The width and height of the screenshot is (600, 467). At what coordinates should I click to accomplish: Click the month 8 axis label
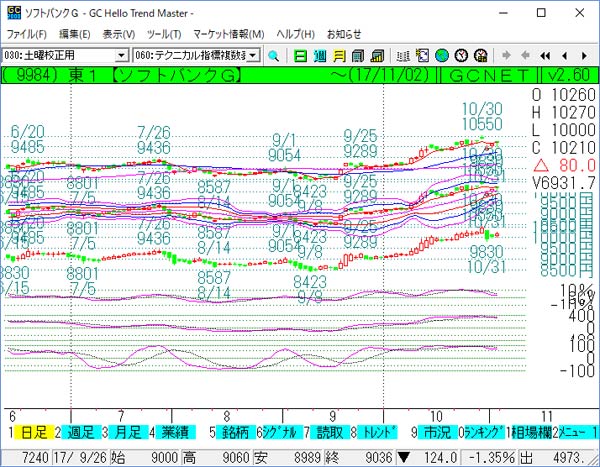[227, 416]
